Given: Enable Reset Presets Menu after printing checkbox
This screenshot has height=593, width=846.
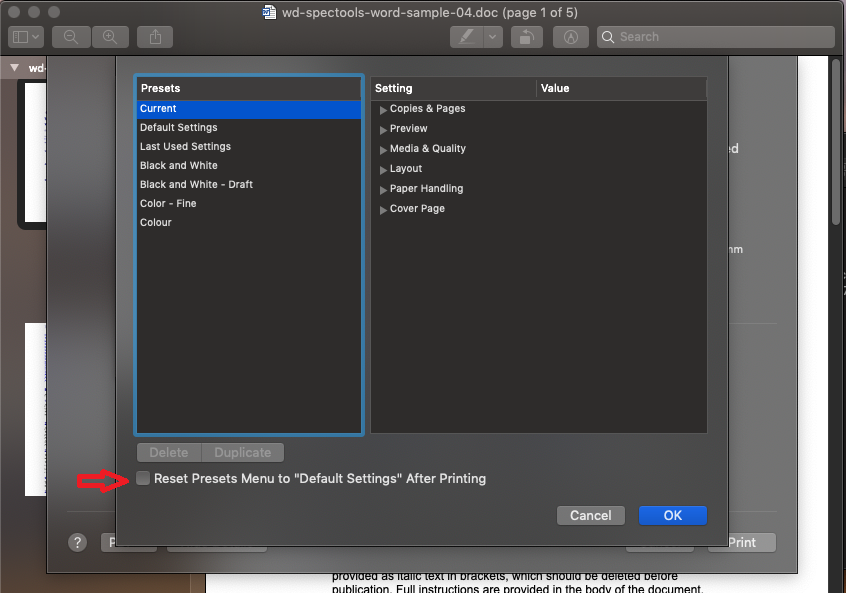Looking at the screenshot, I should (x=144, y=479).
